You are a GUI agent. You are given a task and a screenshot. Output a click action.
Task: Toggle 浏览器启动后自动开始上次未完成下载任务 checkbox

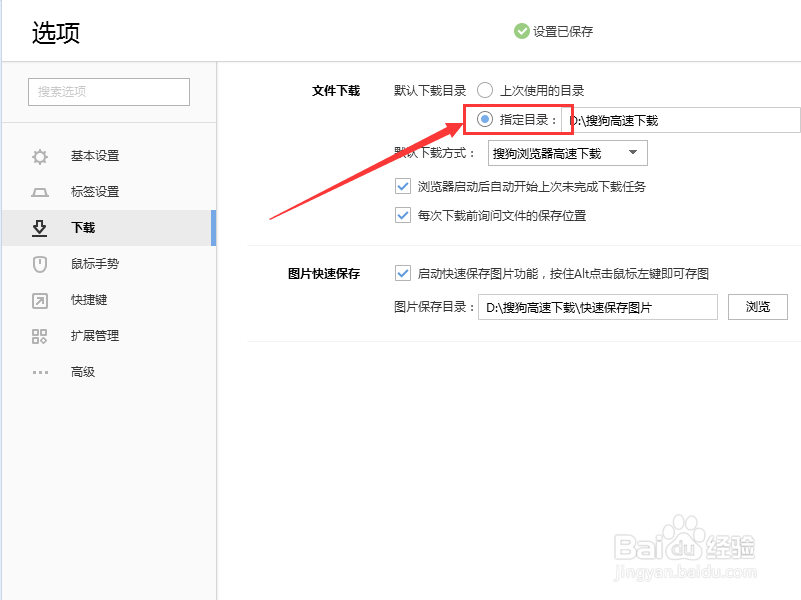403,186
